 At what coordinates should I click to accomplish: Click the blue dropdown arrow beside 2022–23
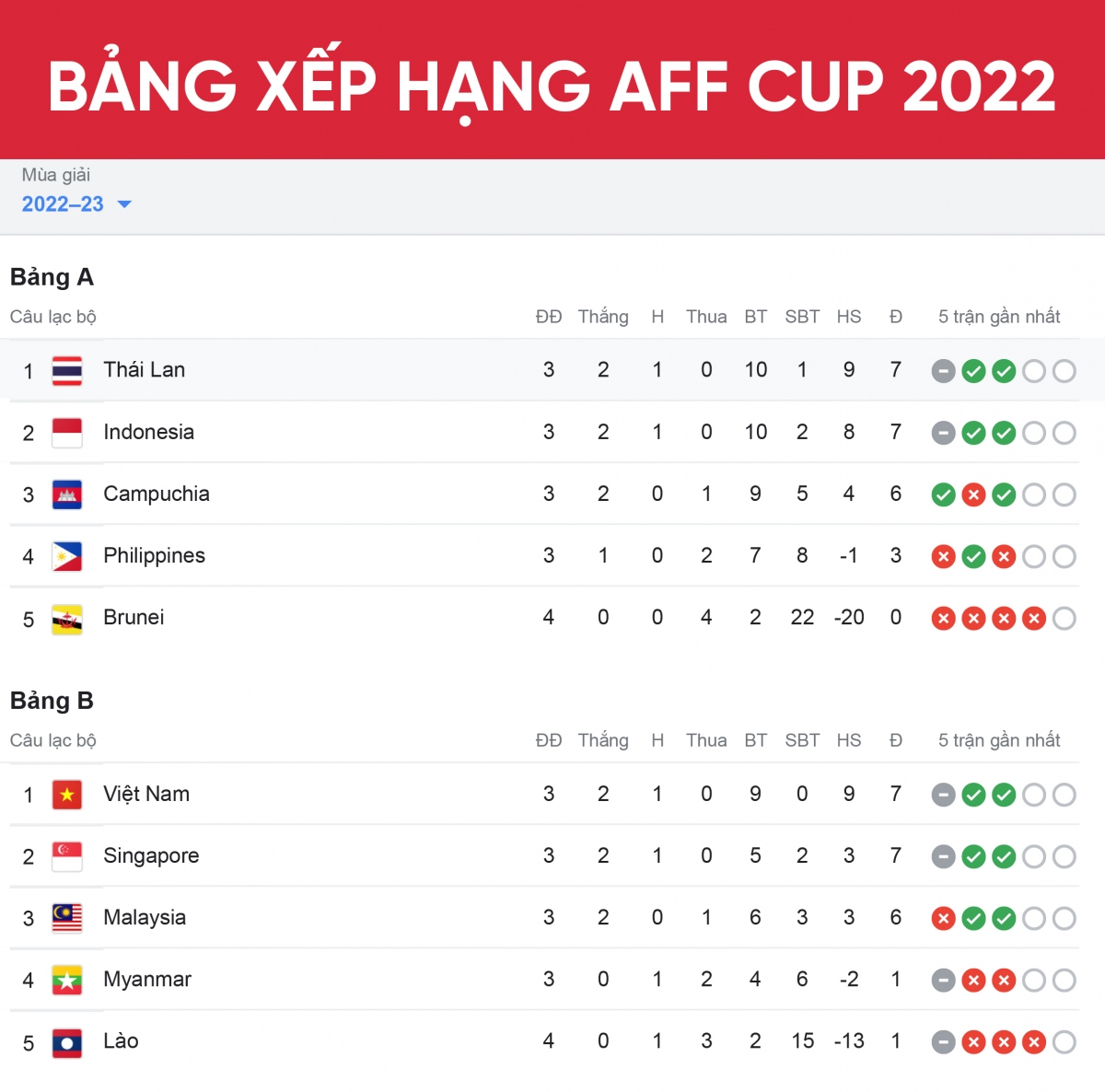tap(124, 204)
